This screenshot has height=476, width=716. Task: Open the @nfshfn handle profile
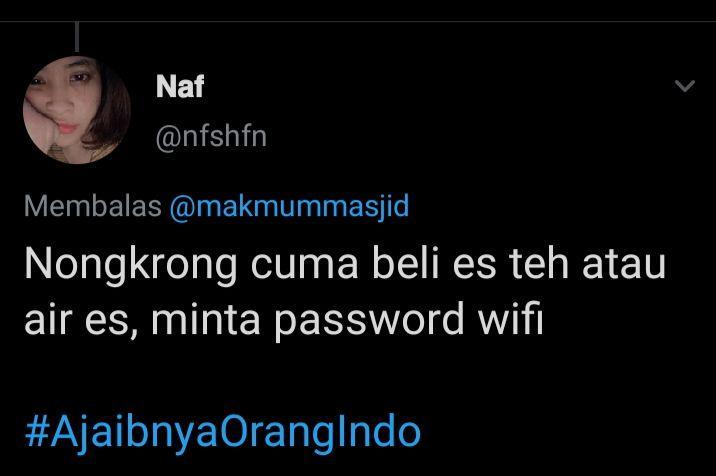tap(211, 137)
